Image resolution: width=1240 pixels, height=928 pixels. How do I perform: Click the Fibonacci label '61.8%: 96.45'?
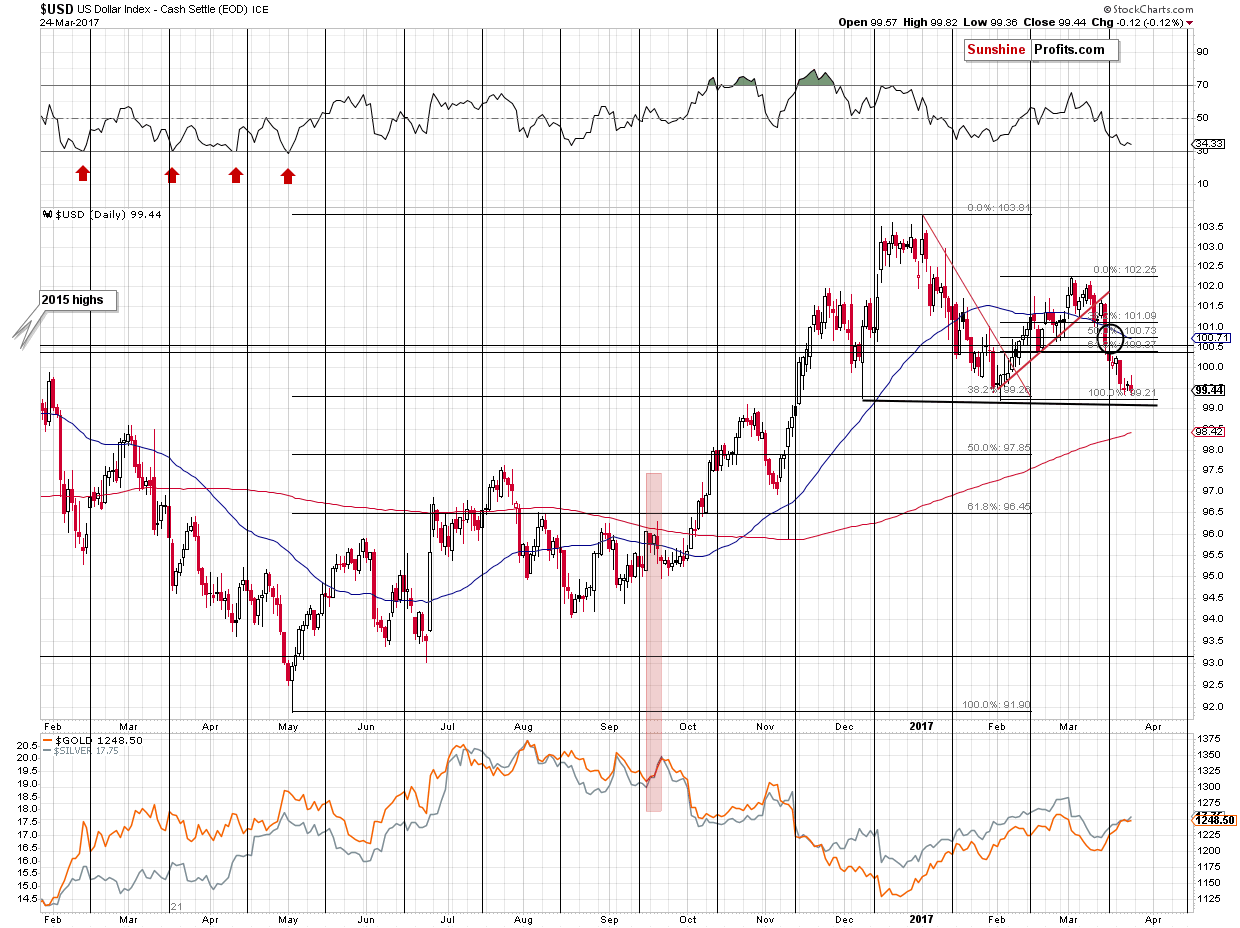point(998,508)
